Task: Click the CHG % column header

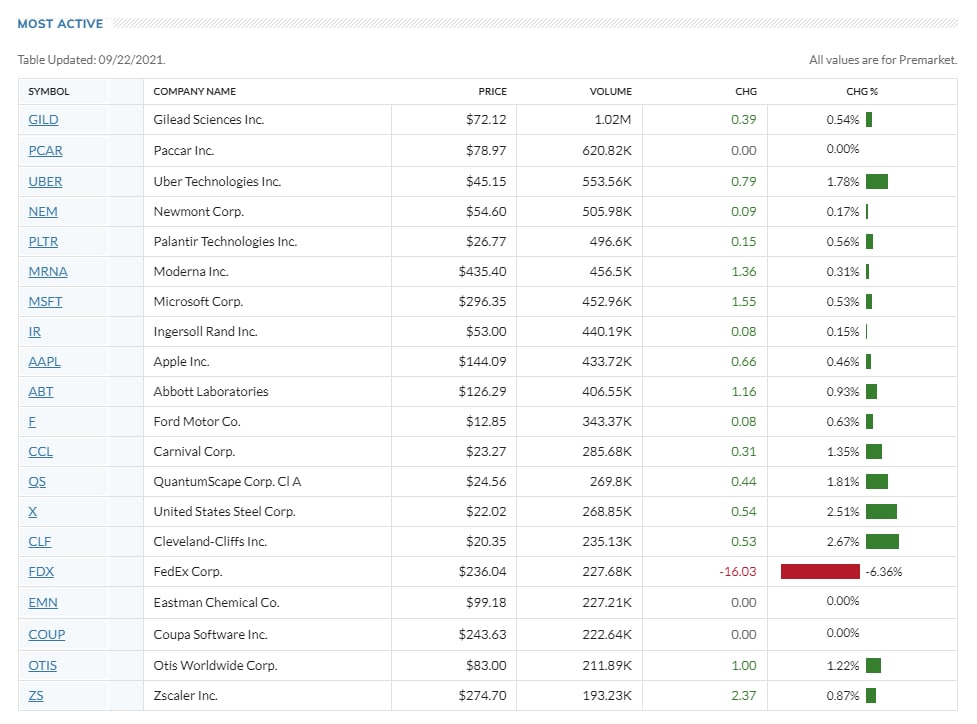Action: pos(862,92)
